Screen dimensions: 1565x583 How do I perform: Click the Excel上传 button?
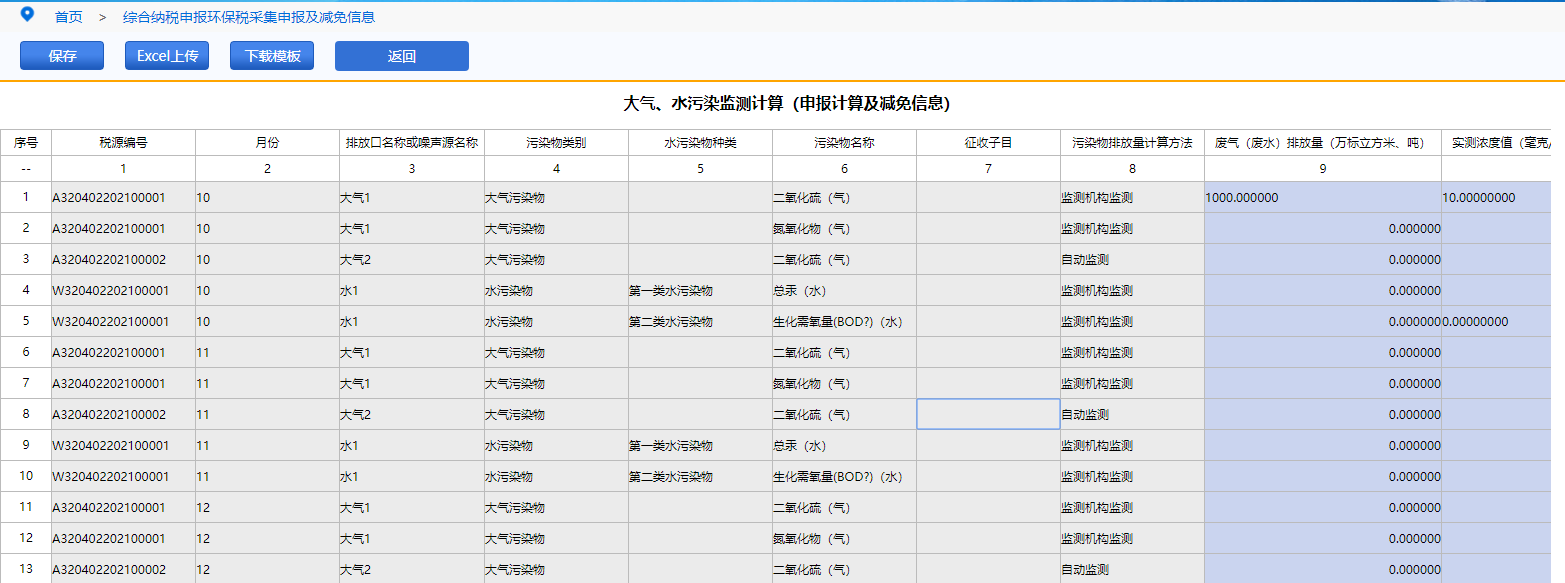tap(166, 56)
